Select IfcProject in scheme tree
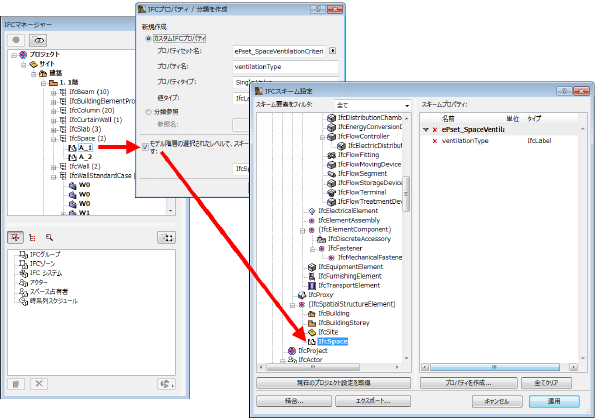The image size is (600, 419). click(x=313, y=351)
